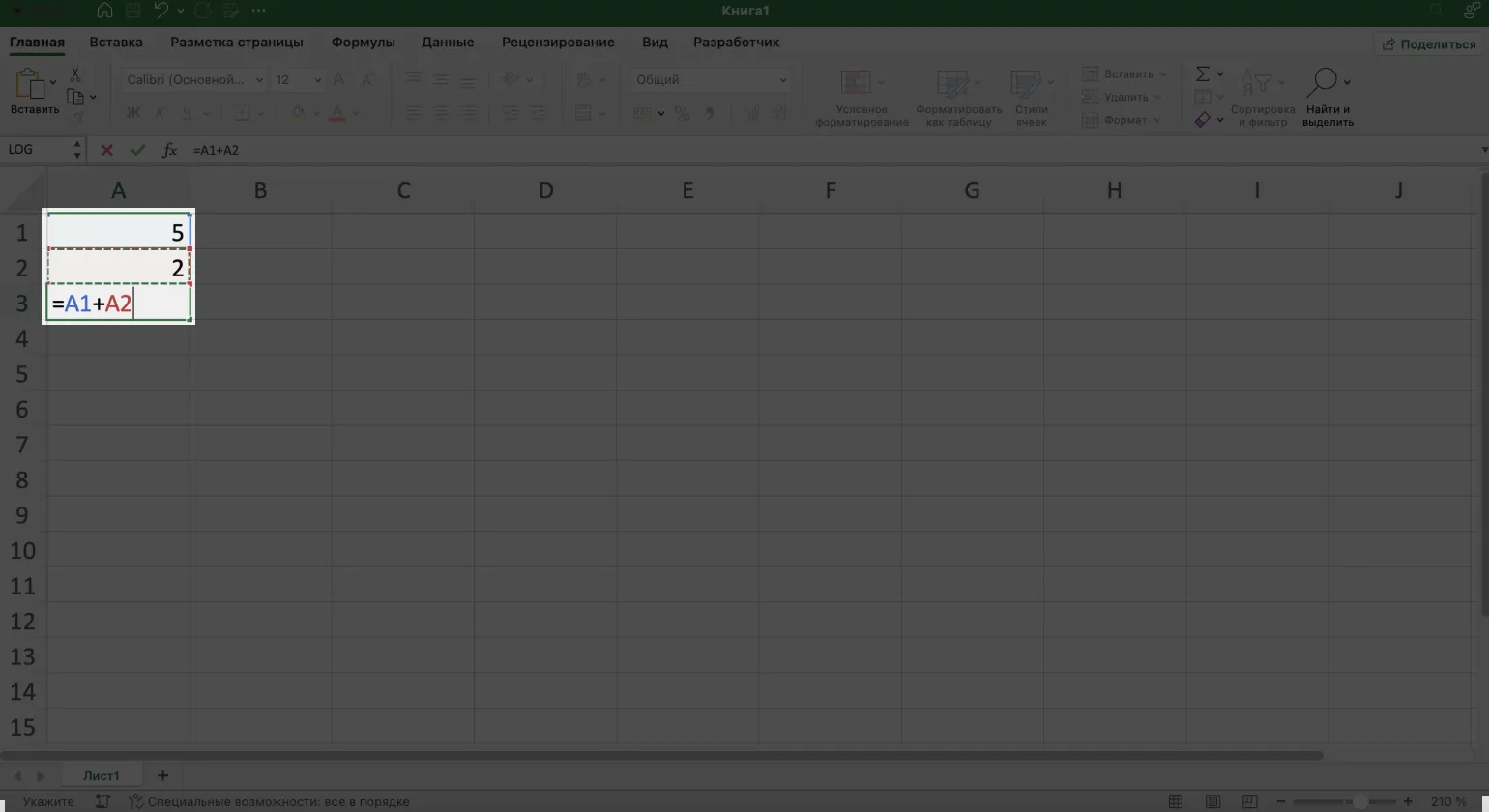Open the Данные ribbon tab

[448, 43]
